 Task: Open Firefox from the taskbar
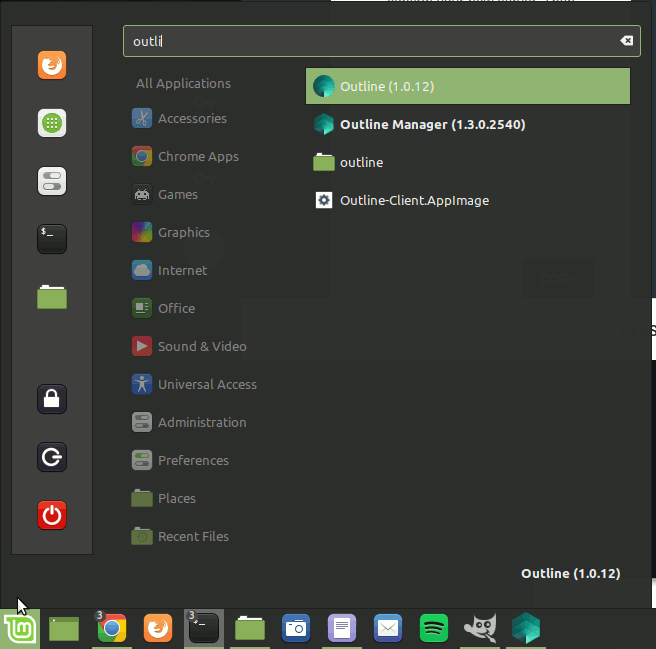(x=158, y=628)
